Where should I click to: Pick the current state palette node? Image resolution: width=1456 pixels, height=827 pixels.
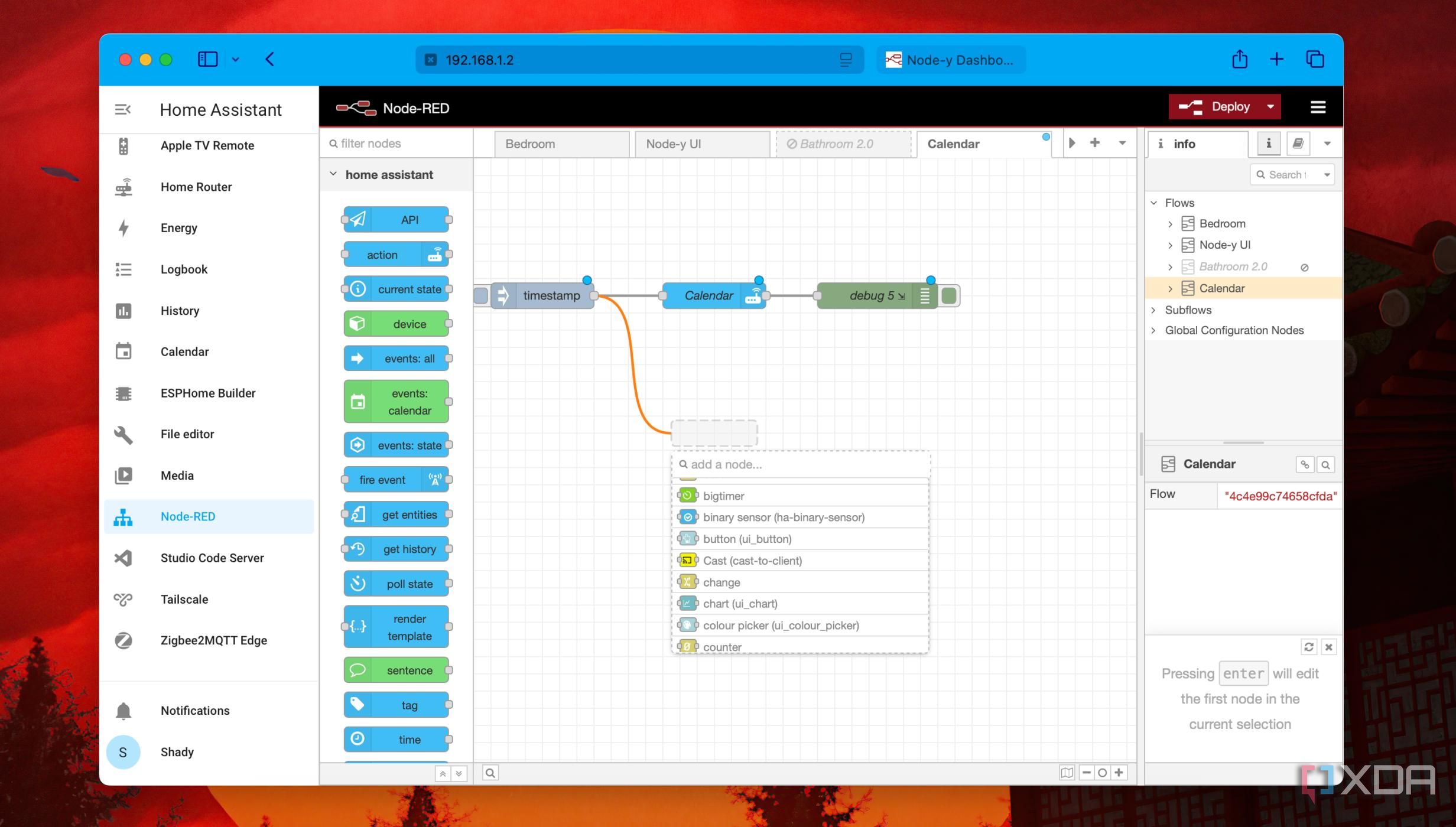(396, 289)
